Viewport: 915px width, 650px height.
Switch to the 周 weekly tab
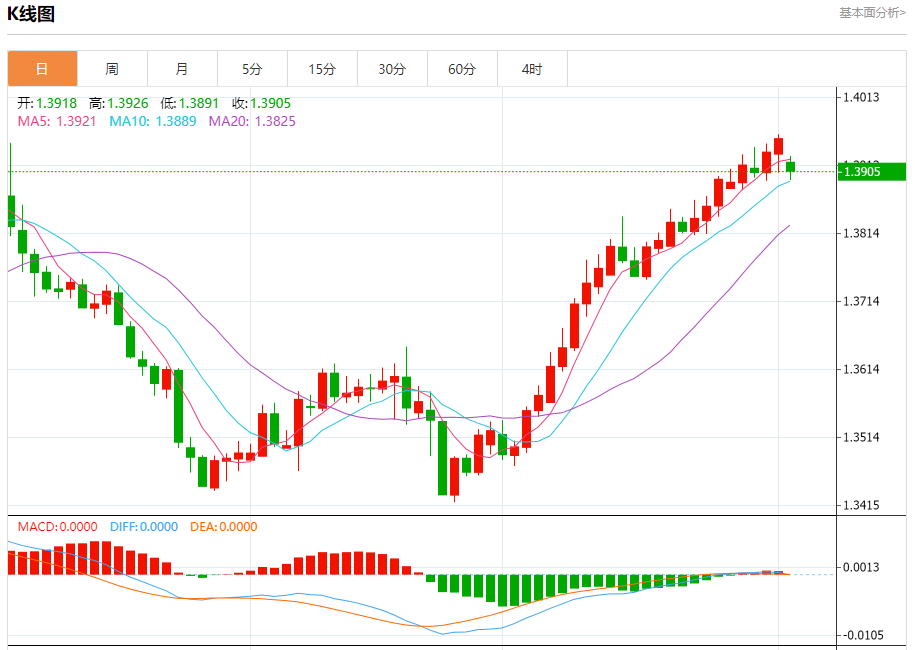pyautogui.click(x=112, y=69)
